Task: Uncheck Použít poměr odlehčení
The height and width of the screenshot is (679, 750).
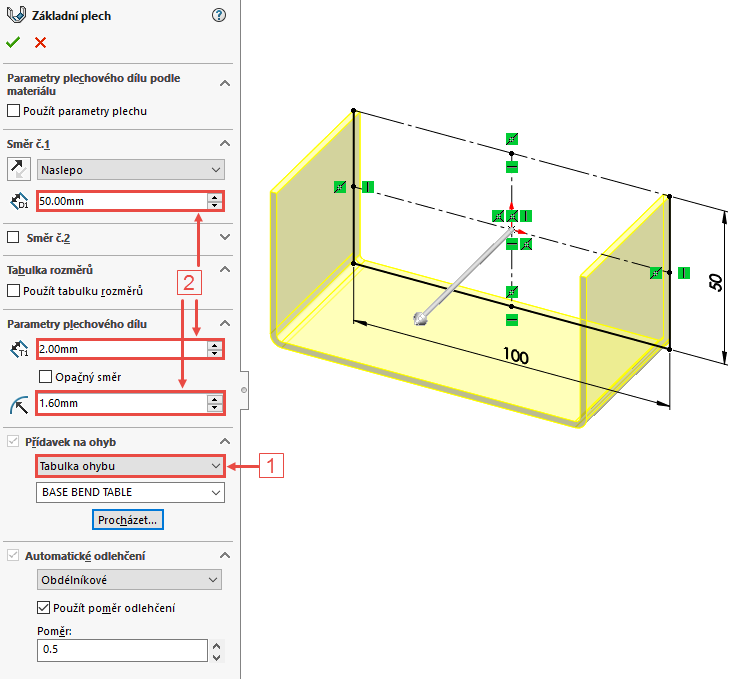Action: coord(43,608)
